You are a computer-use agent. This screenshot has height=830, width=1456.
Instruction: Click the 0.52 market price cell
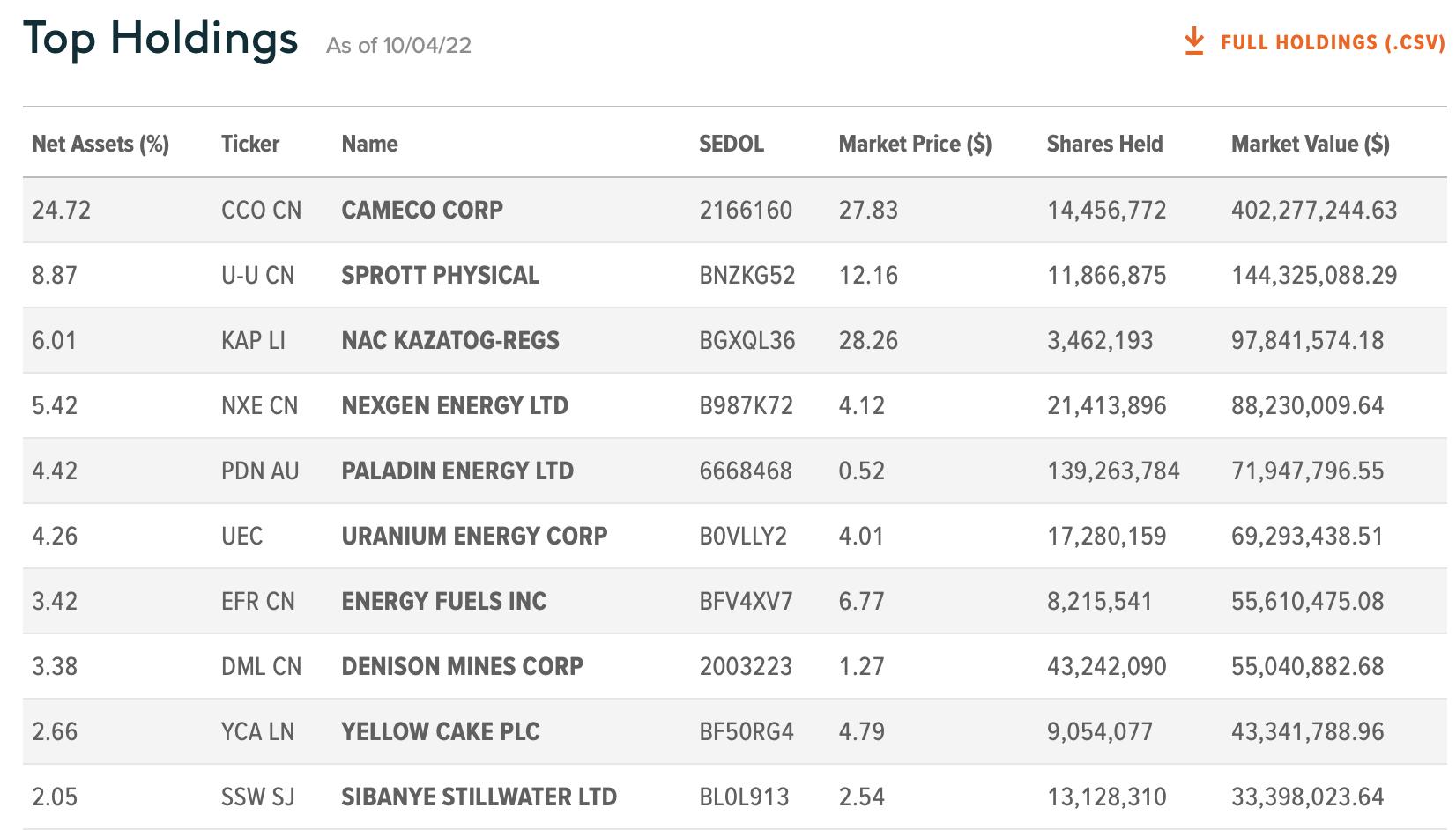coord(861,471)
